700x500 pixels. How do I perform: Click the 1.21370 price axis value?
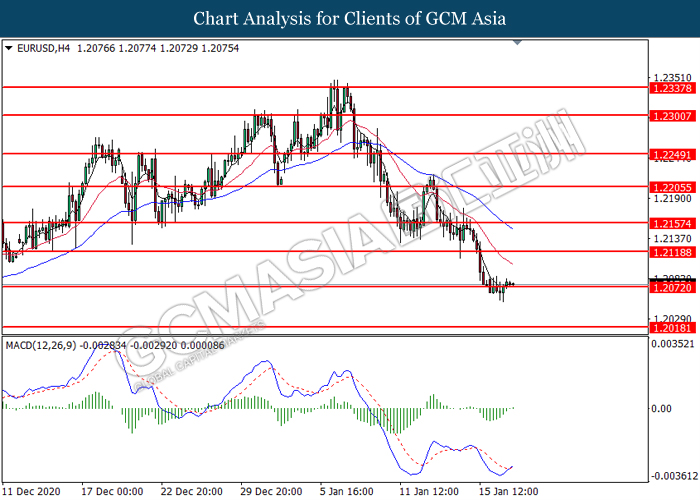click(x=672, y=238)
